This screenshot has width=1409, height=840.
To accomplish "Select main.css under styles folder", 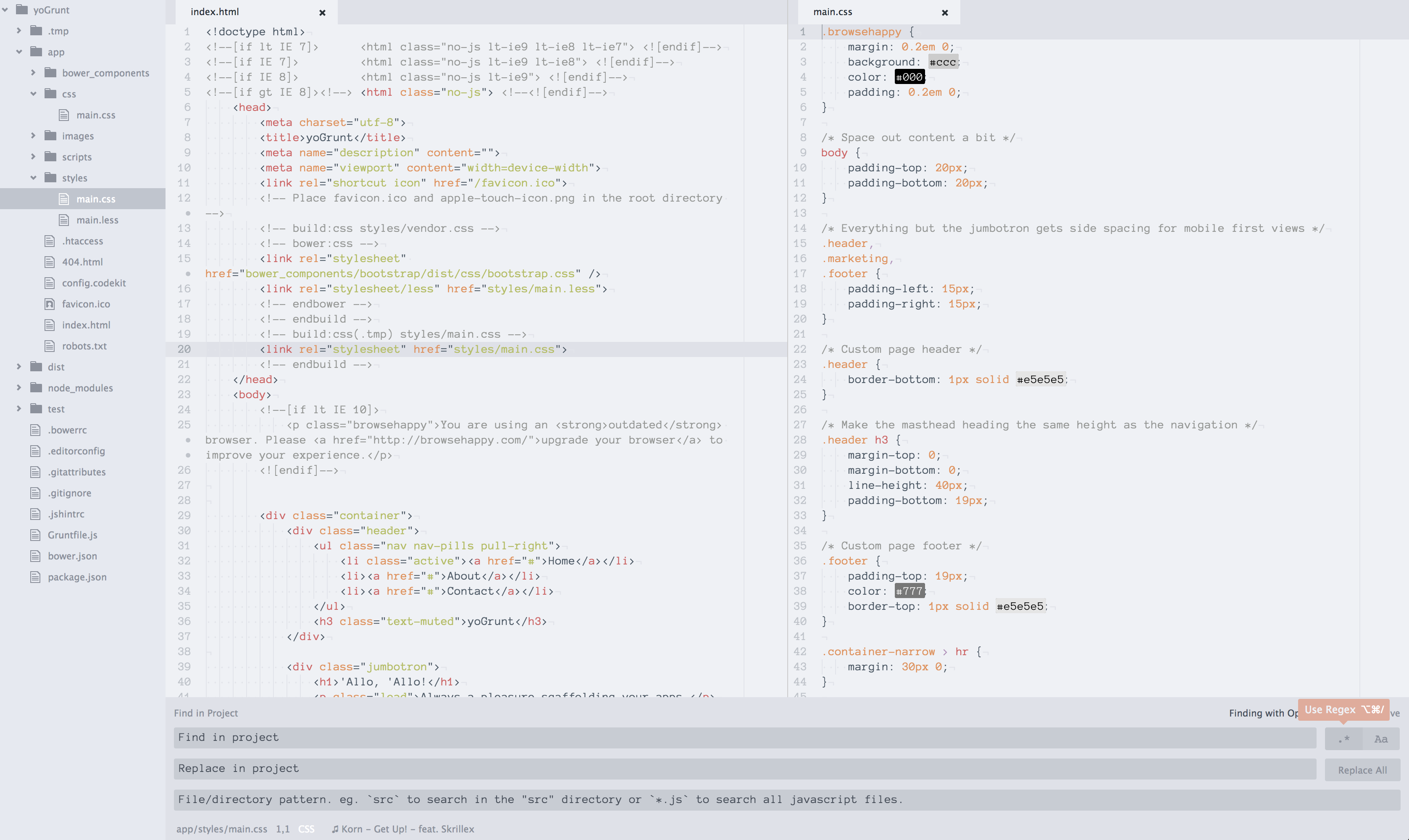I will pos(83,199).
